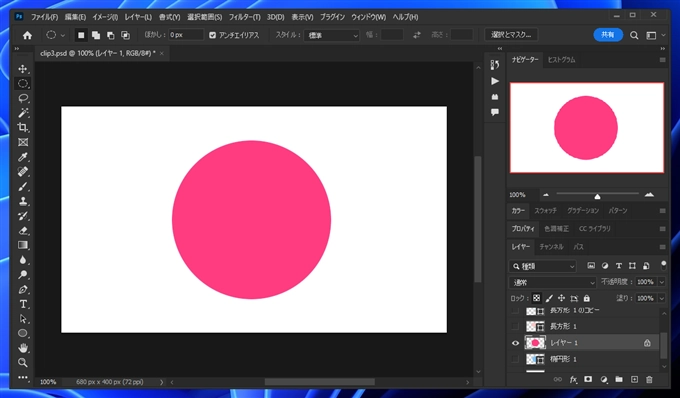Viewport: 680px width, 398px height.
Task: Select the Horizontal Type tool
Action: [23, 304]
